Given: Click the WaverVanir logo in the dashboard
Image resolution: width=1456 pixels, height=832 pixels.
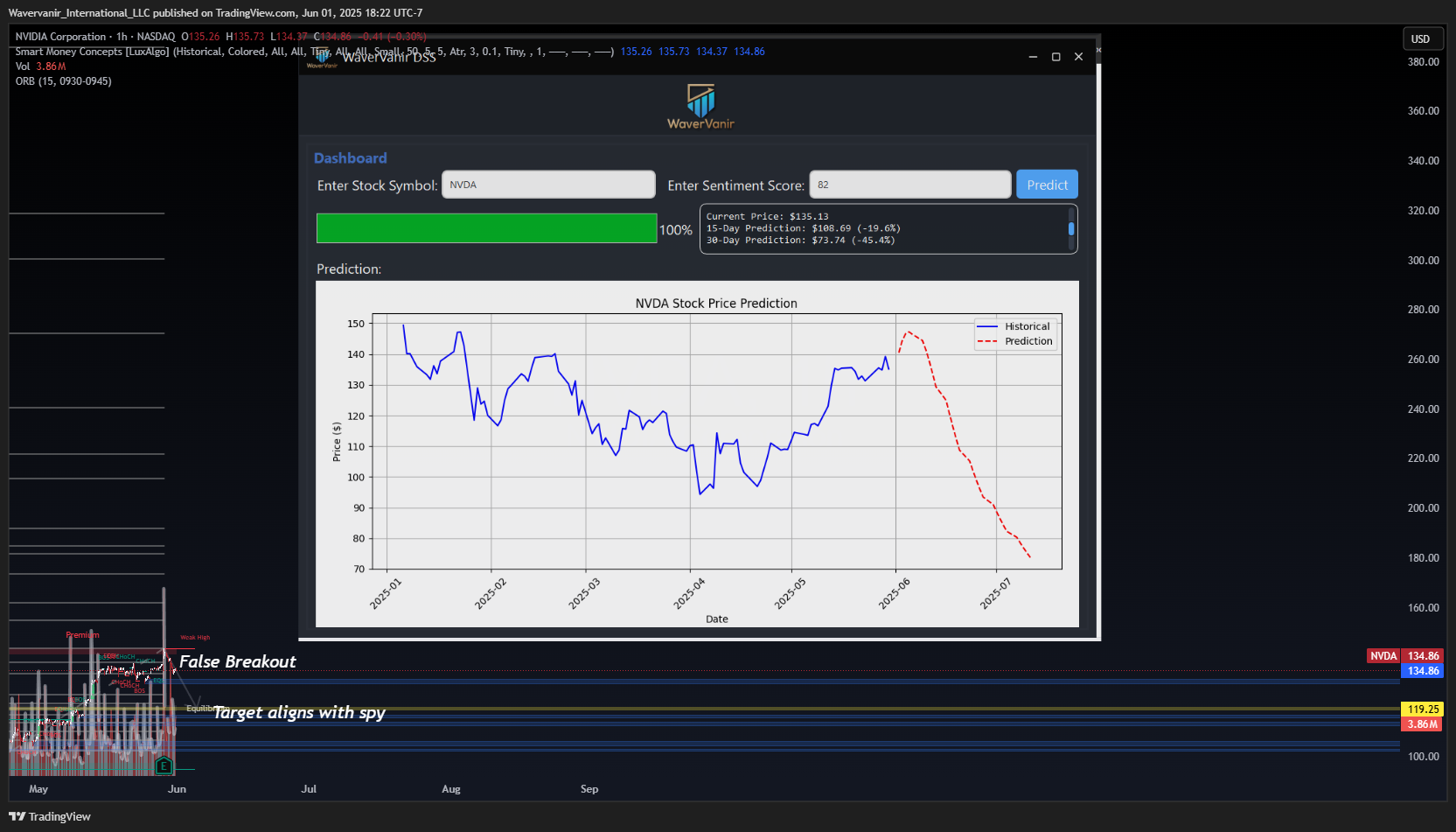Looking at the screenshot, I should (x=700, y=107).
